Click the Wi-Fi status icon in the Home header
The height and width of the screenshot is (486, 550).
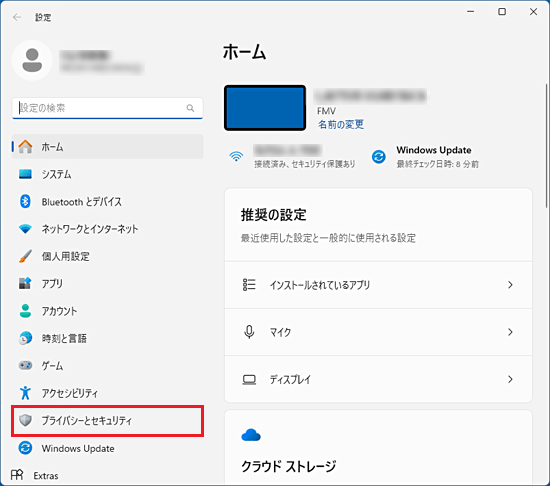click(236, 156)
